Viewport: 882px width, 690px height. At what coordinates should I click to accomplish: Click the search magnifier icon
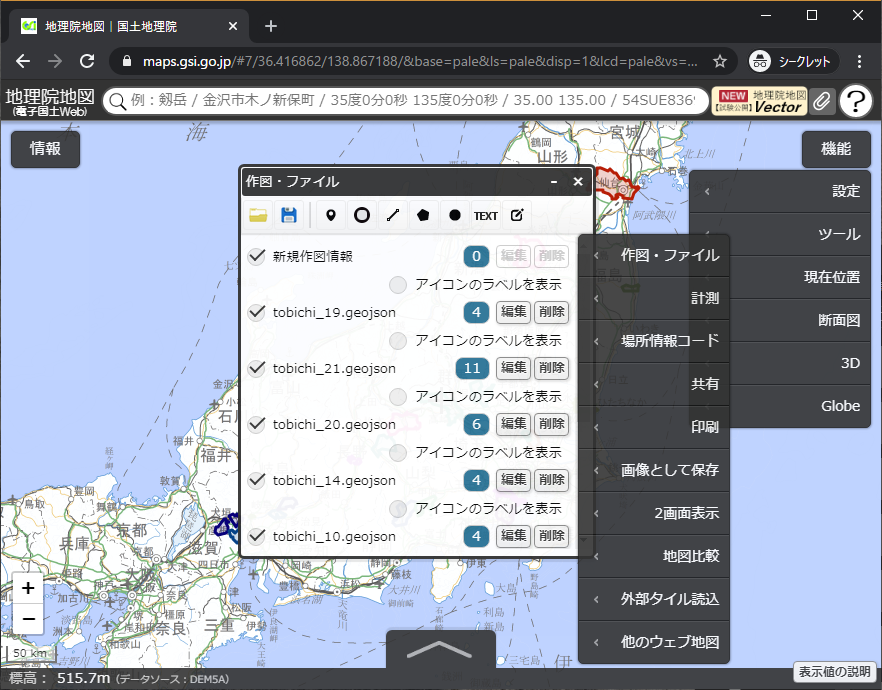pos(117,102)
